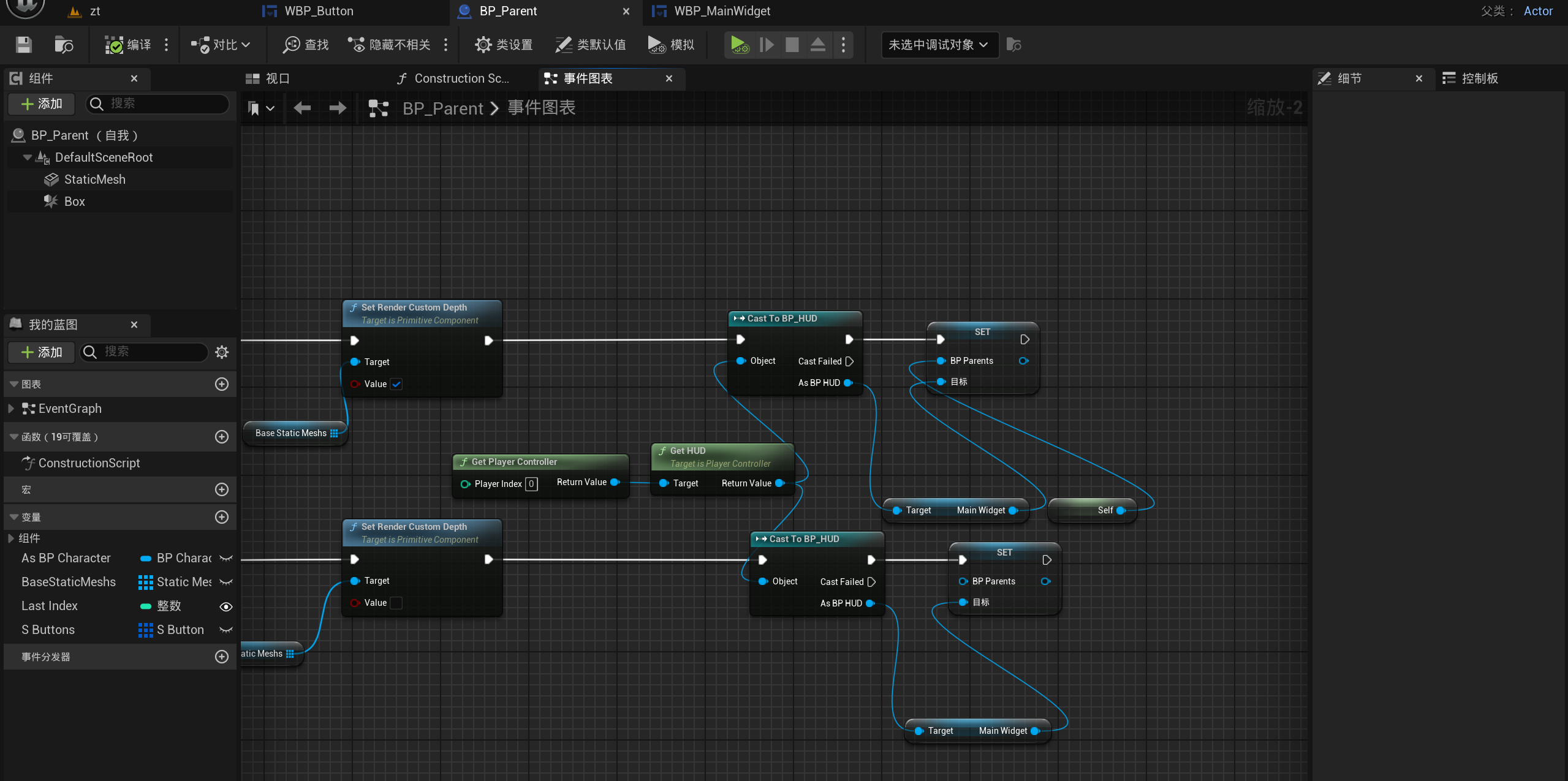The image size is (1568, 781).
Task: Uncheck Value on top Set Render Custom Depth
Action: [x=396, y=384]
